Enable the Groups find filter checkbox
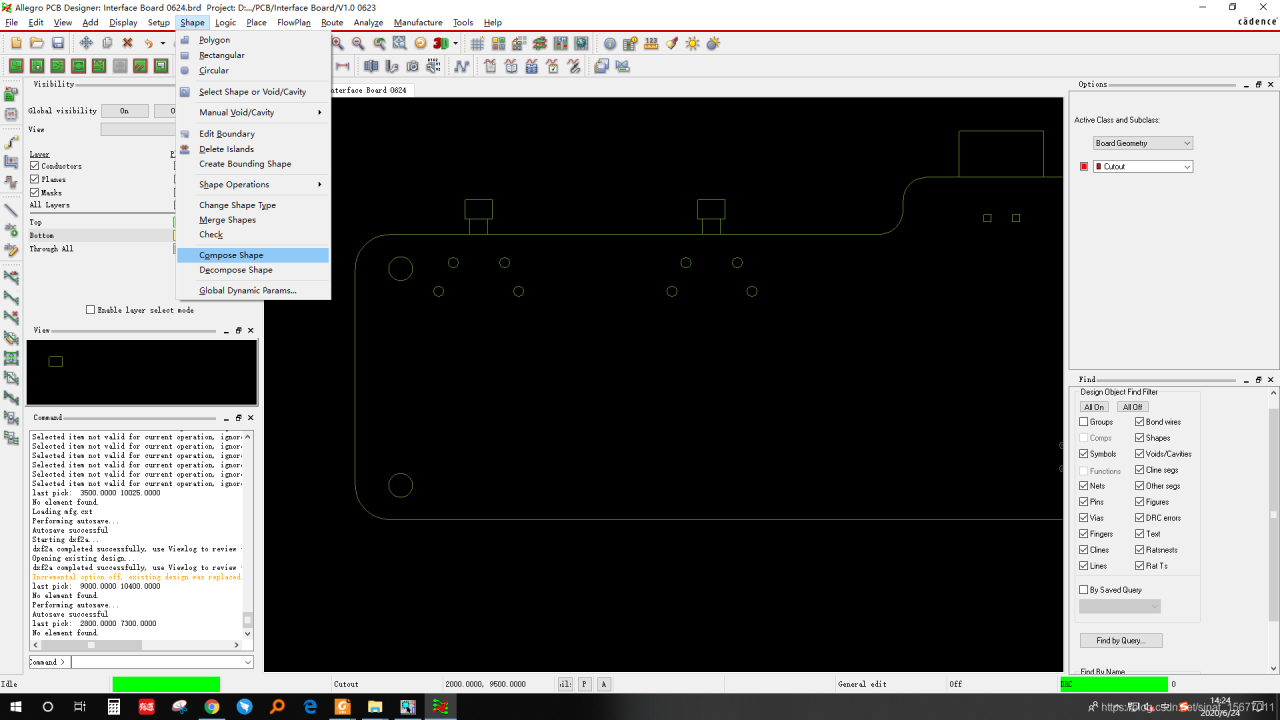1280x720 pixels. pos(1084,422)
